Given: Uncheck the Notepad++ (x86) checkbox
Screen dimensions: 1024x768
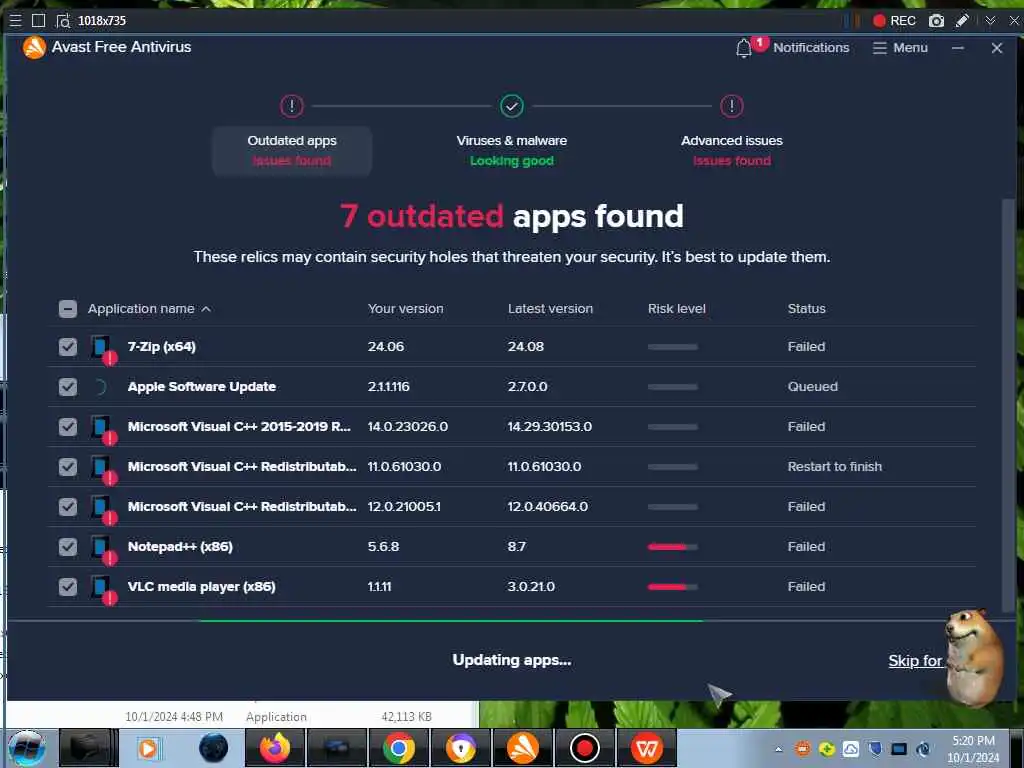Looking at the screenshot, I should [68, 547].
